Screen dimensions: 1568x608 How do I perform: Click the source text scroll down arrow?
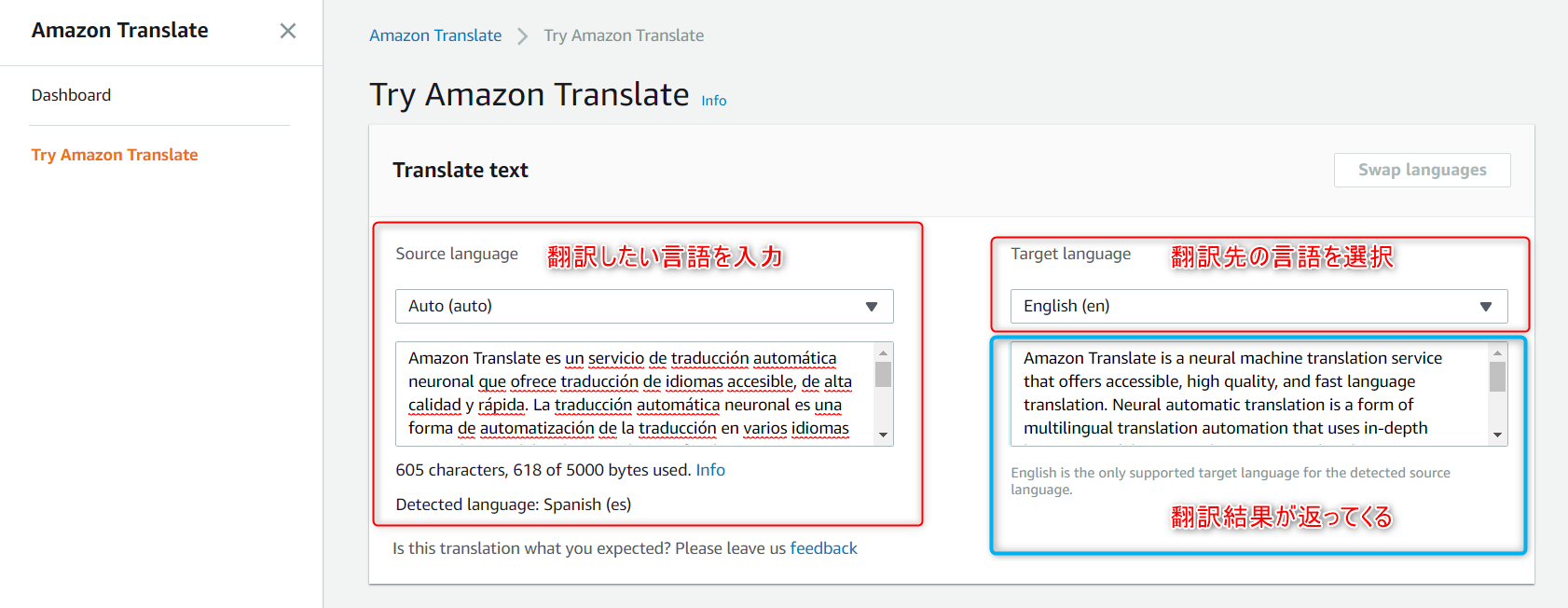coord(883,435)
